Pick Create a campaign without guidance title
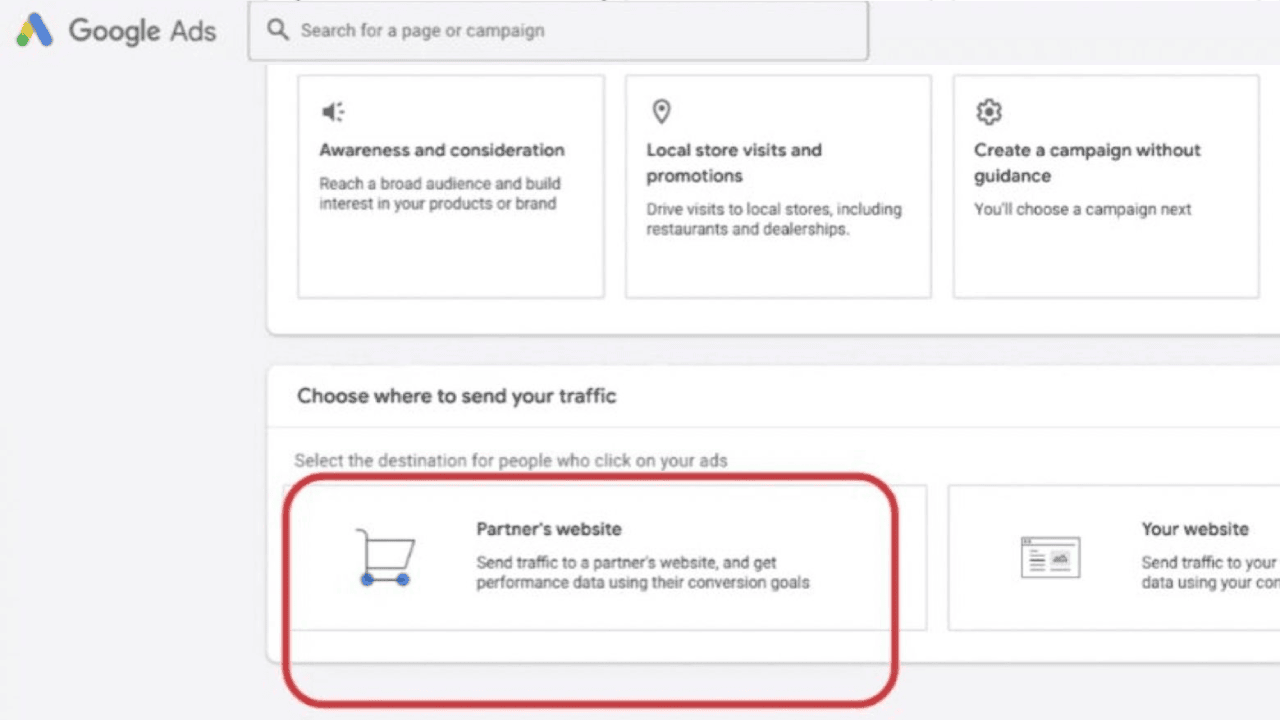Screen dimensions: 1280x720 [x=1087, y=163]
